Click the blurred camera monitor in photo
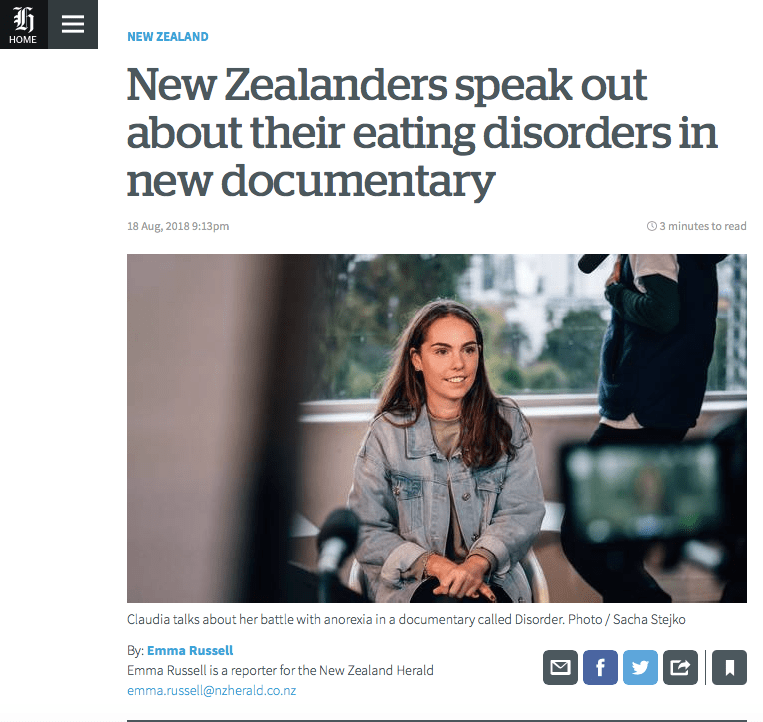This screenshot has width=763, height=722. click(644, 489)
